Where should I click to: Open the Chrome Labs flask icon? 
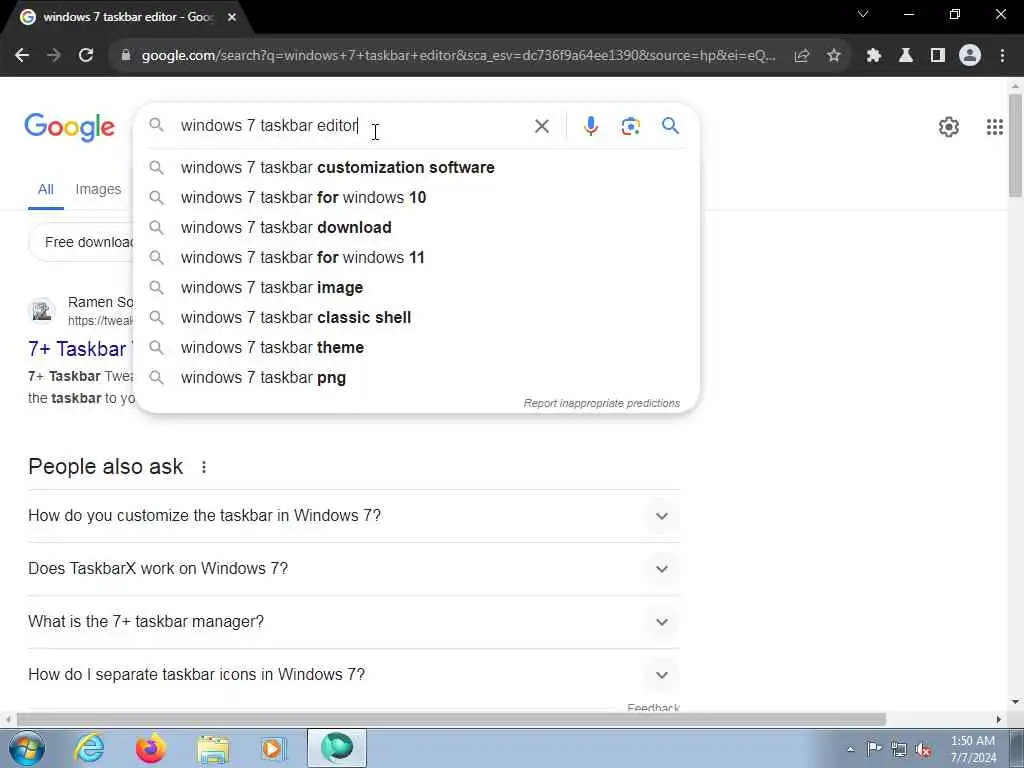906,56
